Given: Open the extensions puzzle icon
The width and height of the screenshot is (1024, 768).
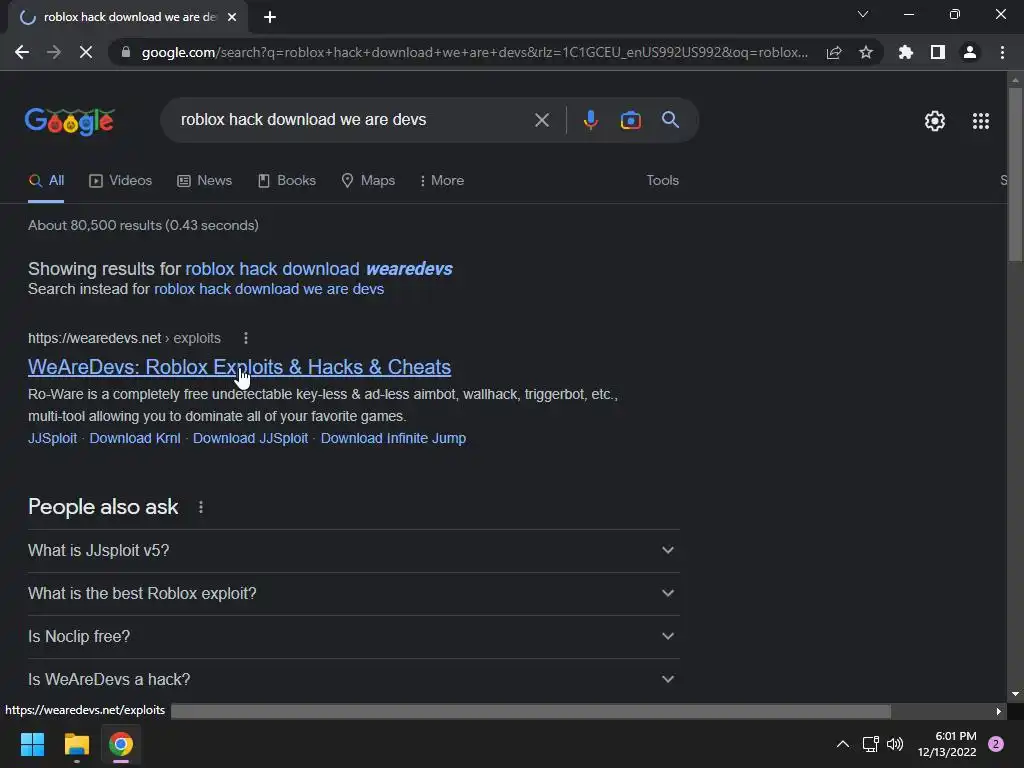Looking at the screenshot, I should pos(906,52).
